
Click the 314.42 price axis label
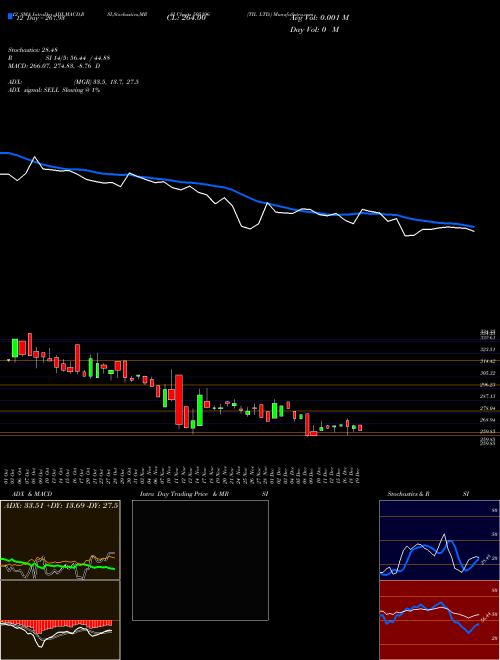click(488, 361)
